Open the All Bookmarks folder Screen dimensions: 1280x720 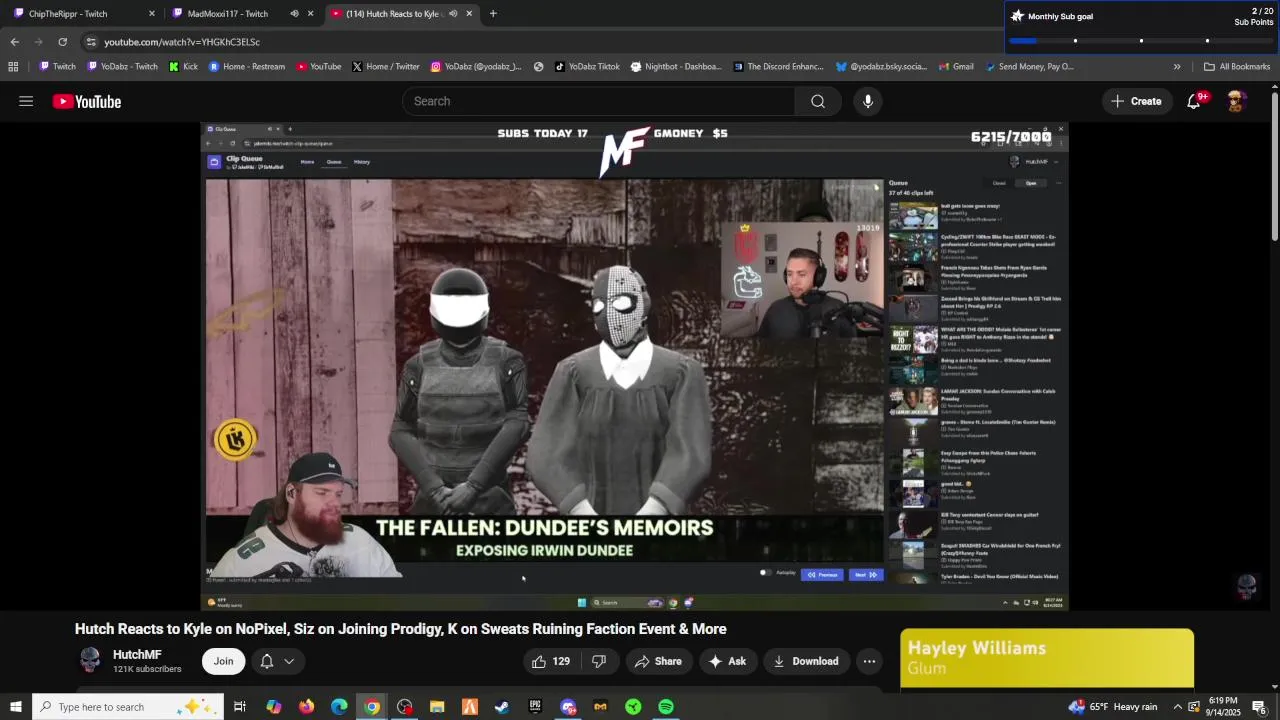[x=1237, y=67]
